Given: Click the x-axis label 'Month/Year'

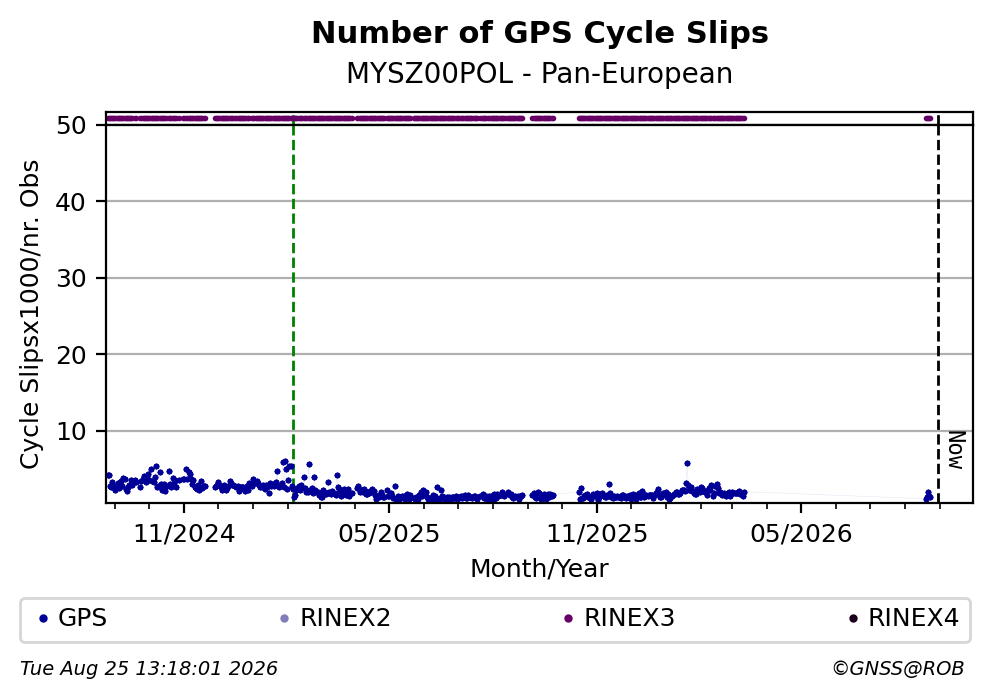Looking at the screenshot, I should (539, 569).
